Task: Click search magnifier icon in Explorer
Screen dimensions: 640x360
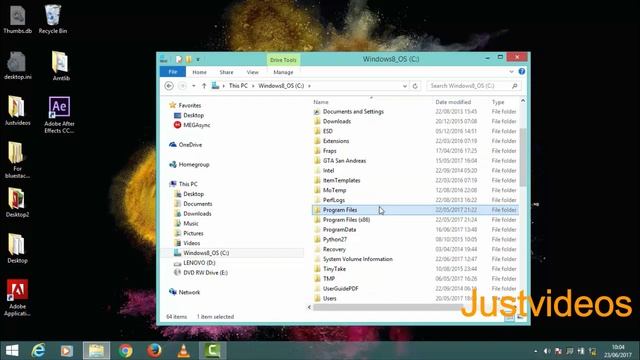Action: point(515,86)
